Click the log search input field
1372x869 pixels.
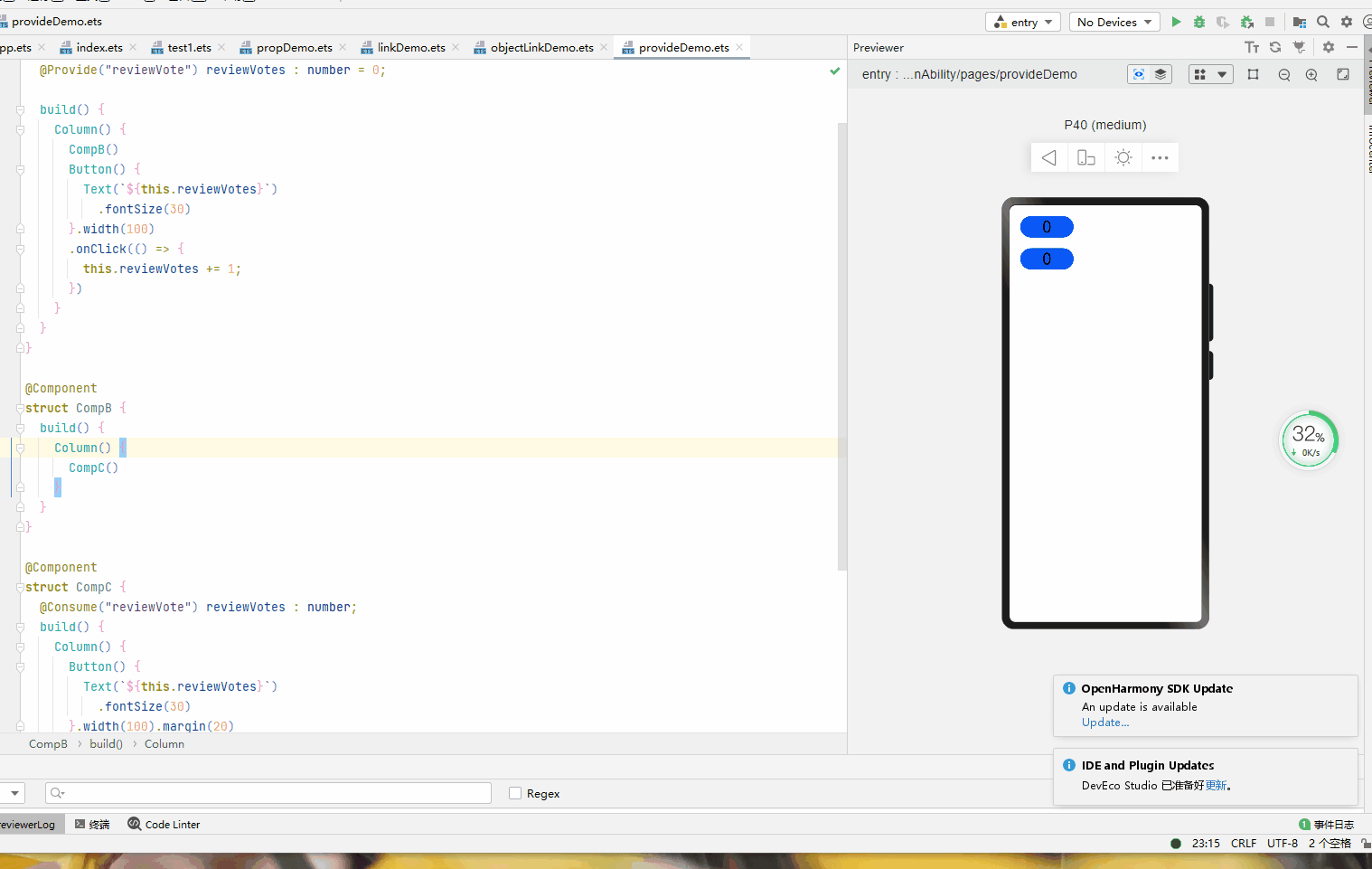click(x=268, y=793)
